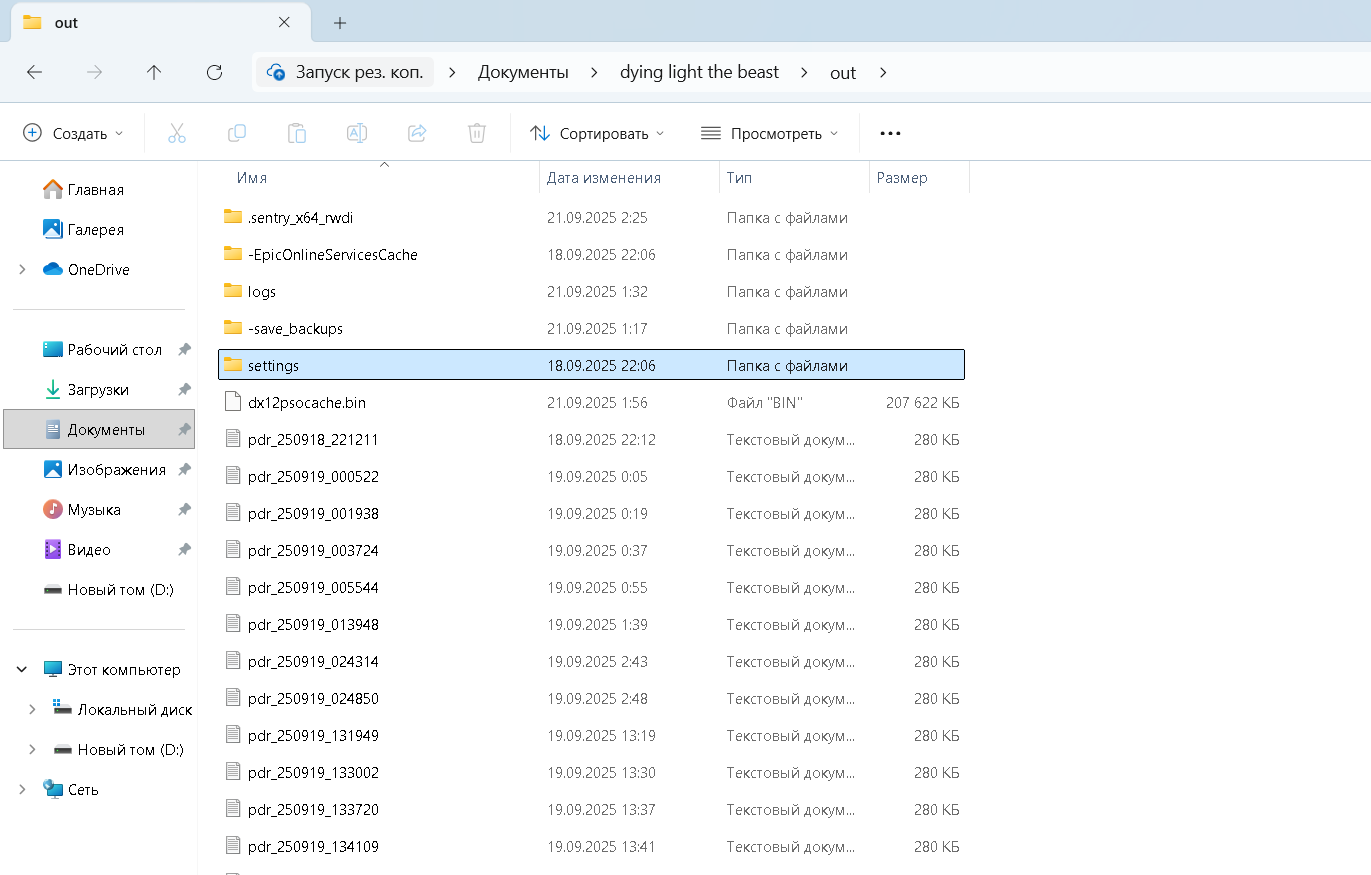Open the three-dots more options menu

tap(890, 133)
